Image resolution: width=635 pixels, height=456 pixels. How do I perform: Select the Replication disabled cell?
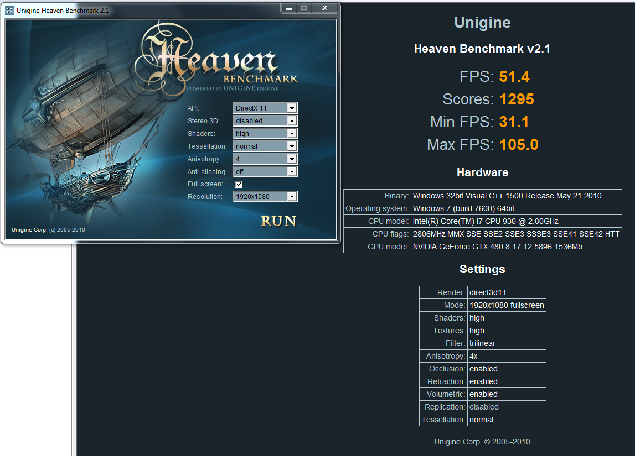tap(507, 407)
